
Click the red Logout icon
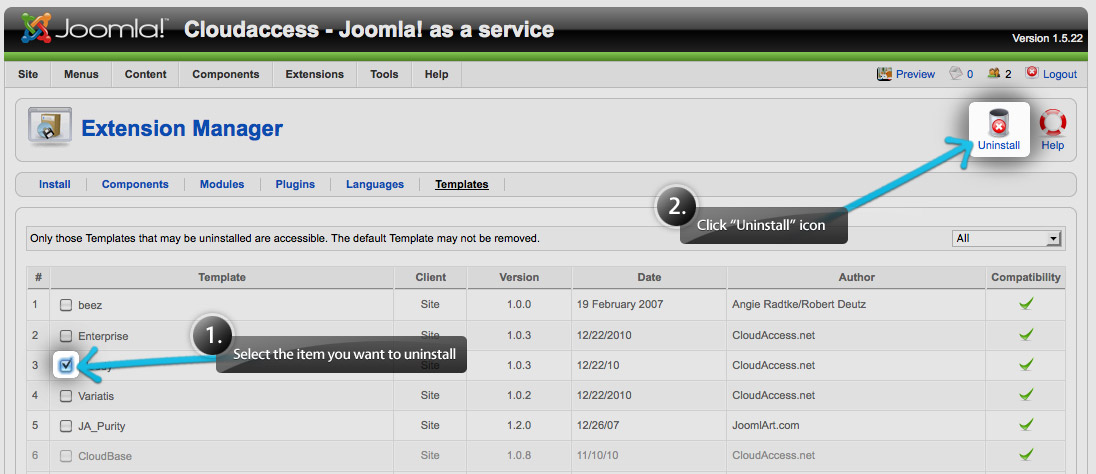[1032, 73]
